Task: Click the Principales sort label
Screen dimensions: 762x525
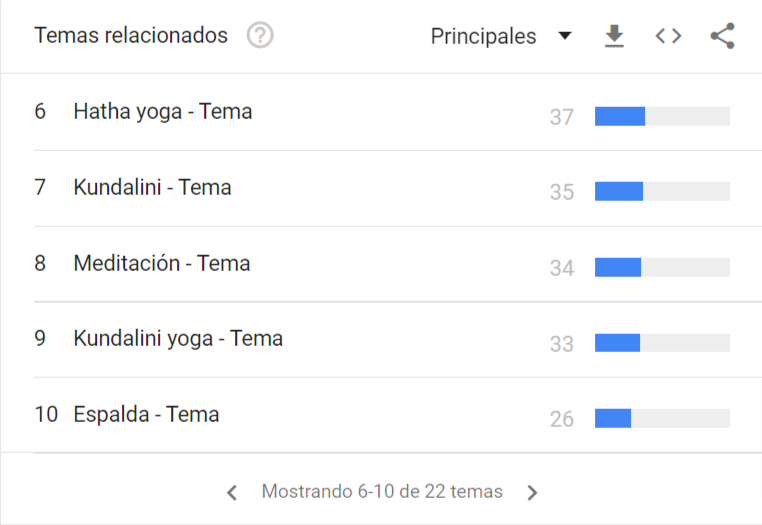Action: (x=484, y=36)
